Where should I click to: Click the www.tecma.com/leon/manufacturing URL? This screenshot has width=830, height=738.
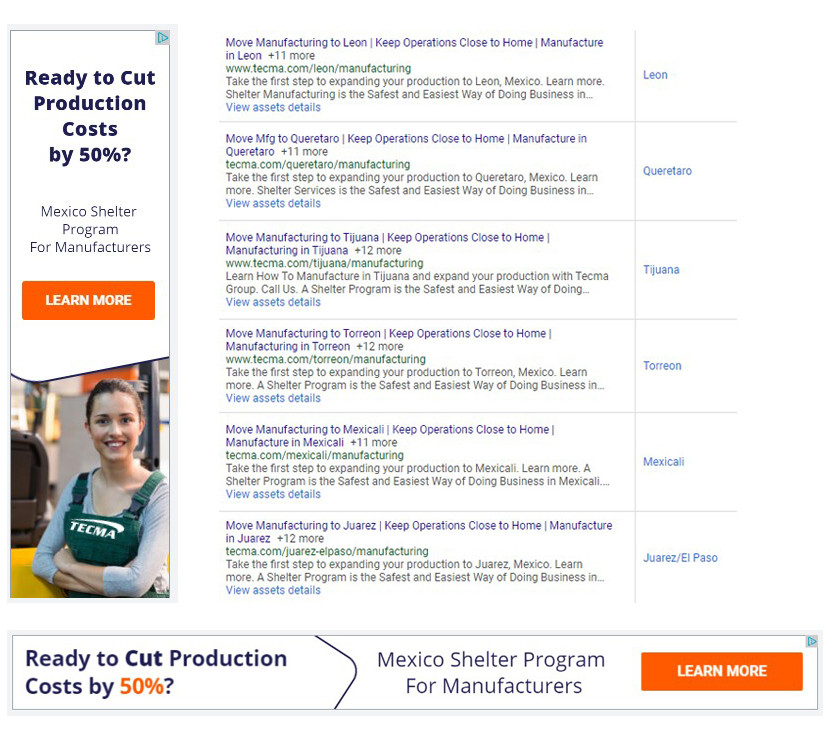pos(318,68)
